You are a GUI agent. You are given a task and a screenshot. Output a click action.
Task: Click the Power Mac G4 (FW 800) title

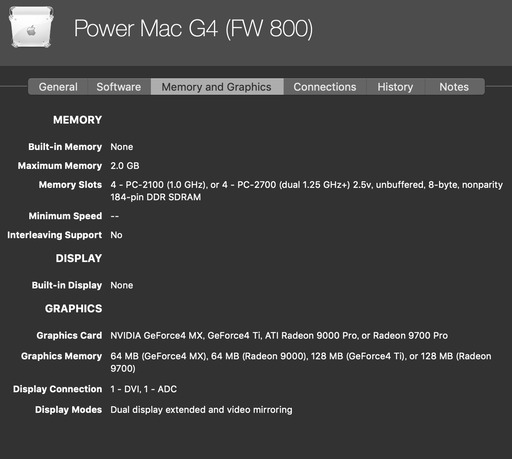[193, 29]
